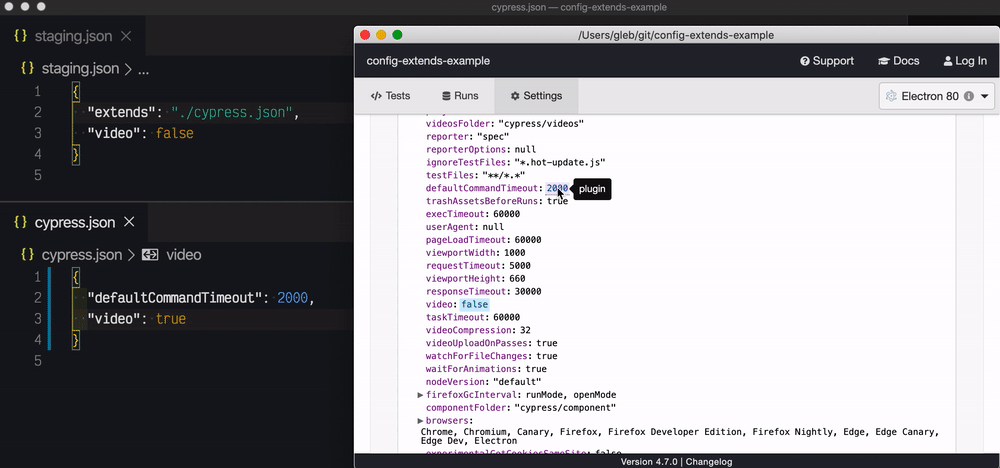Open the Electron 80 browser dropdown
Viewport: 1000px width, 468px height.
(937, 96)
